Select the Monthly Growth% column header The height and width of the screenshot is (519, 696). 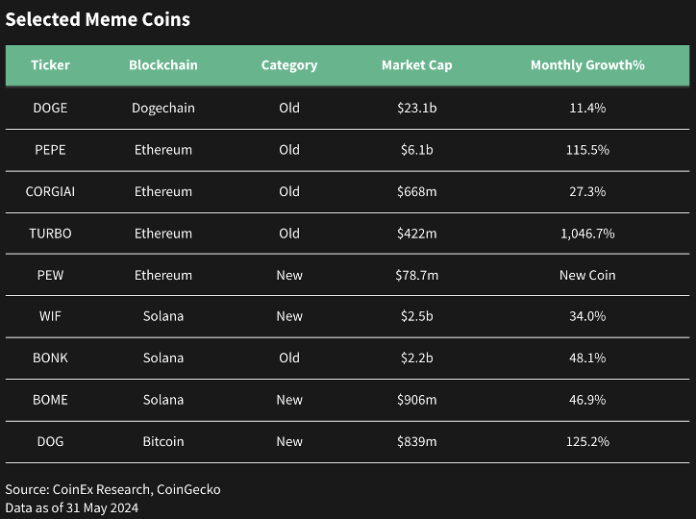coord(587,65)
